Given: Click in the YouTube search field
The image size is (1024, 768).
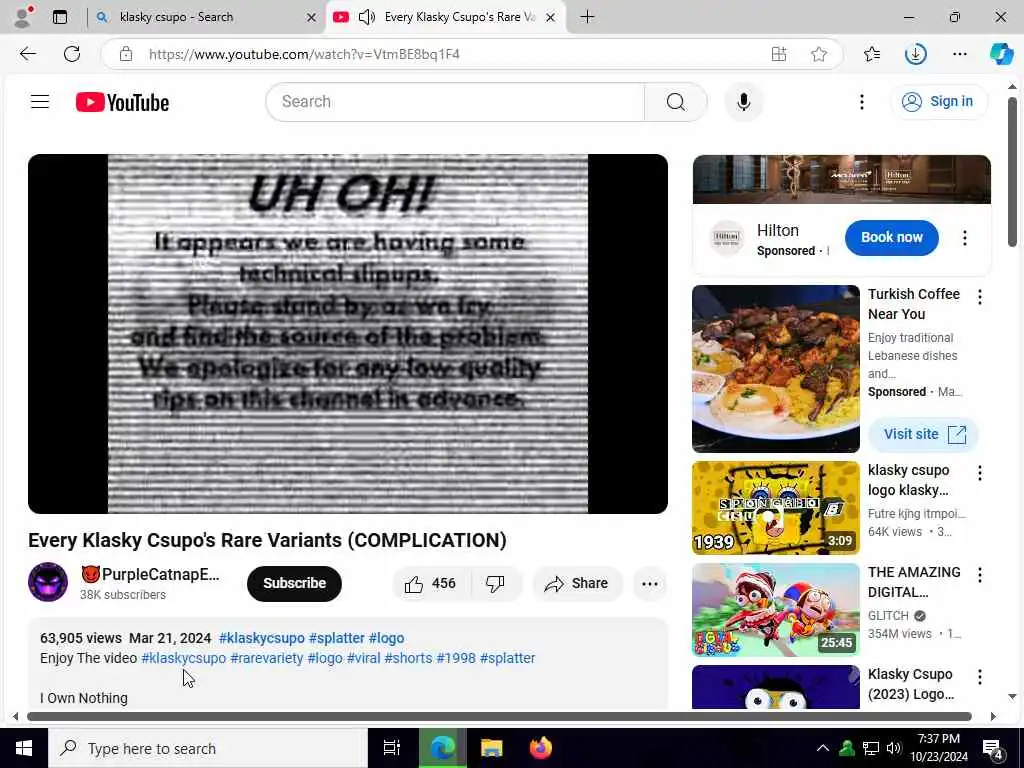Looking at the screenshot, I should (x=455, y=102).
